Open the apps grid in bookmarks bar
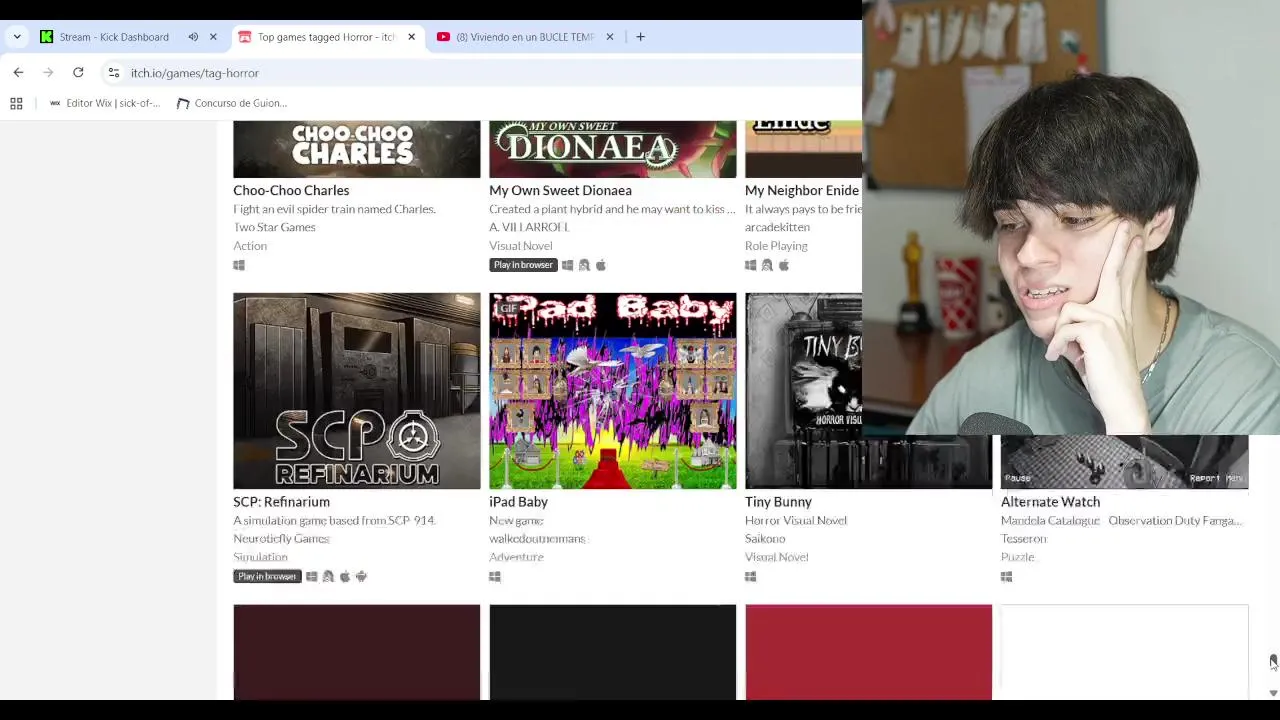Viewport: 1280px width, 720px height. click(x=16, y=103)
